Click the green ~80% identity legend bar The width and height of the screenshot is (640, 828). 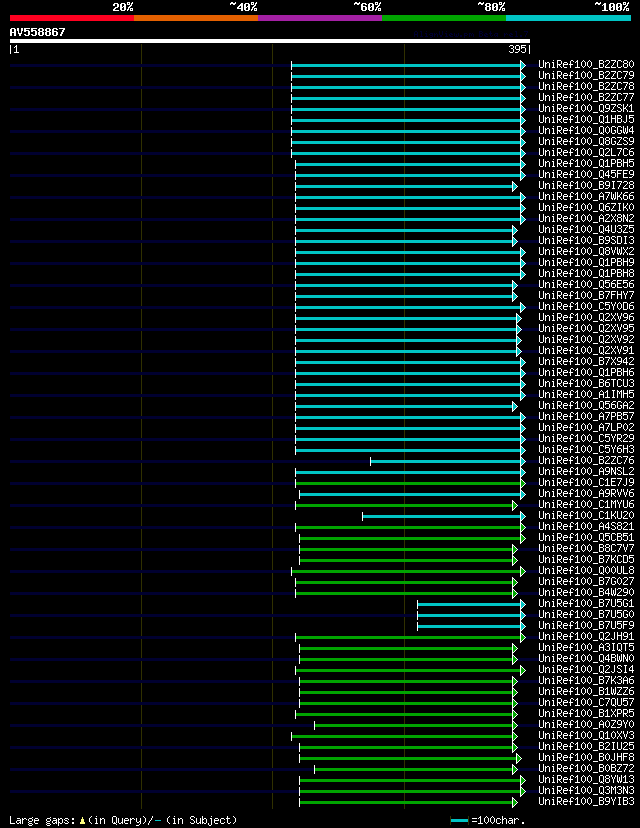pos(444,18)
